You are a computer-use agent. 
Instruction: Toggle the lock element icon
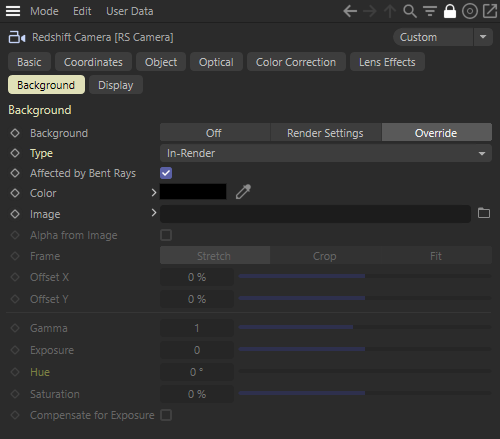450,11
